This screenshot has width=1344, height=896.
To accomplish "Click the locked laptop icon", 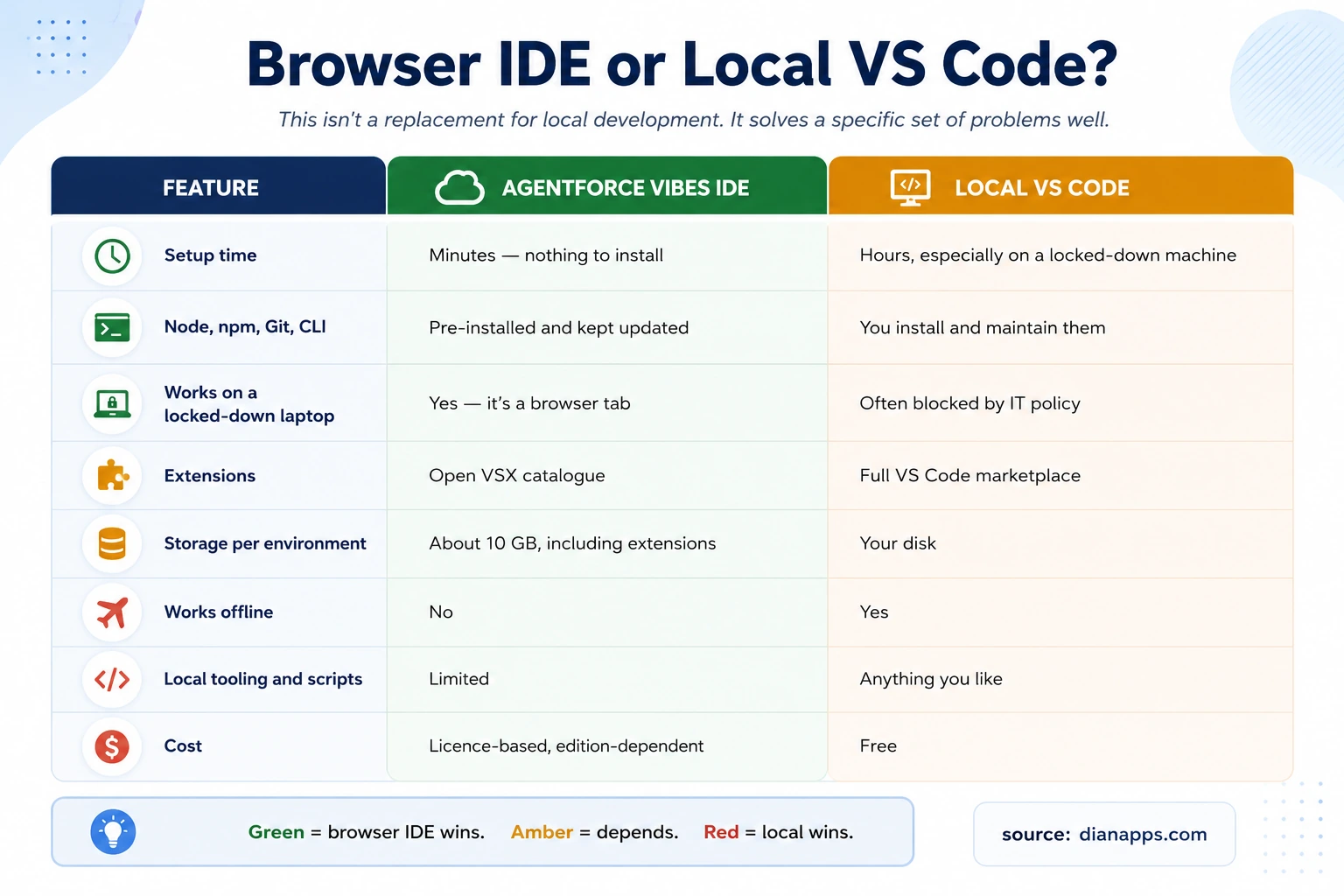I will point(112,403).
